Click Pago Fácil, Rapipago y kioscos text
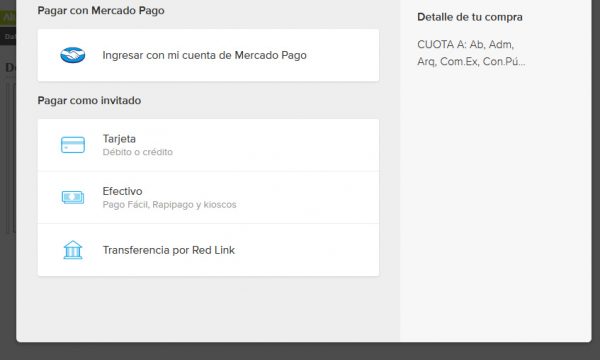Viewport: 600px width, 360px height. coord(170,204)
